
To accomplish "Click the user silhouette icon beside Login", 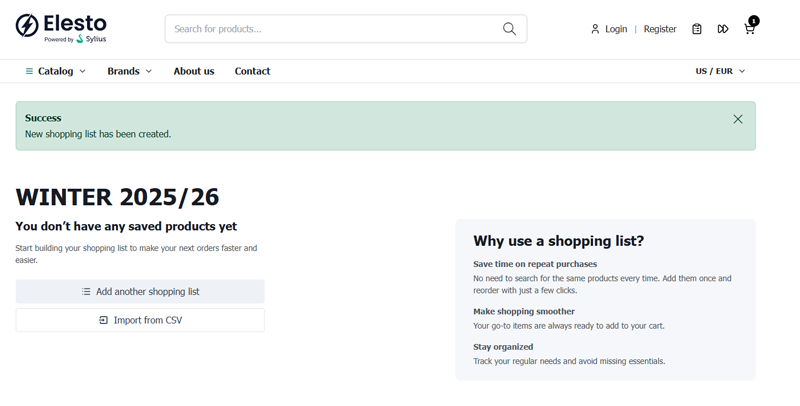I will coord(595,29).
